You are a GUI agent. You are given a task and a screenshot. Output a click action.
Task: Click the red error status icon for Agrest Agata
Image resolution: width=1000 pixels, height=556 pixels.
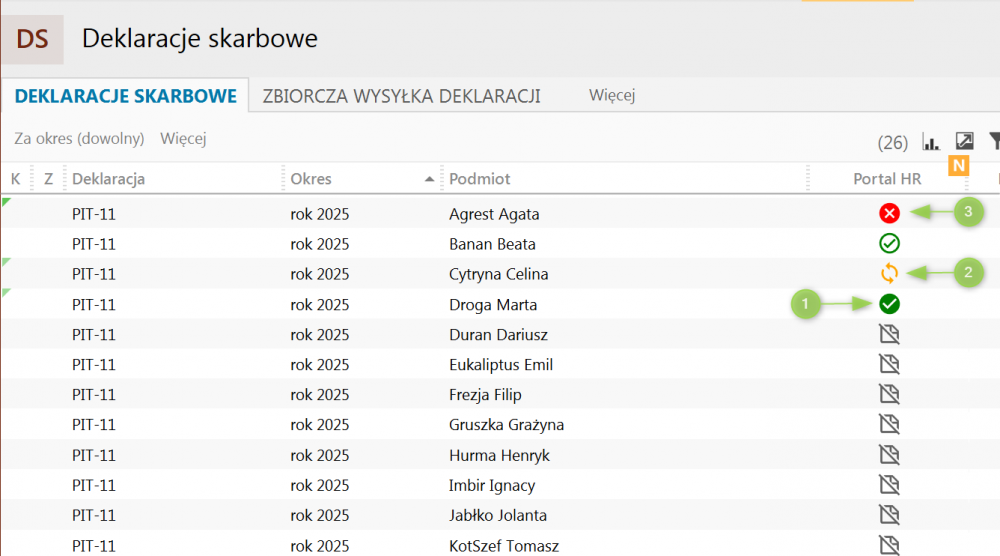(x=889, y=213)
